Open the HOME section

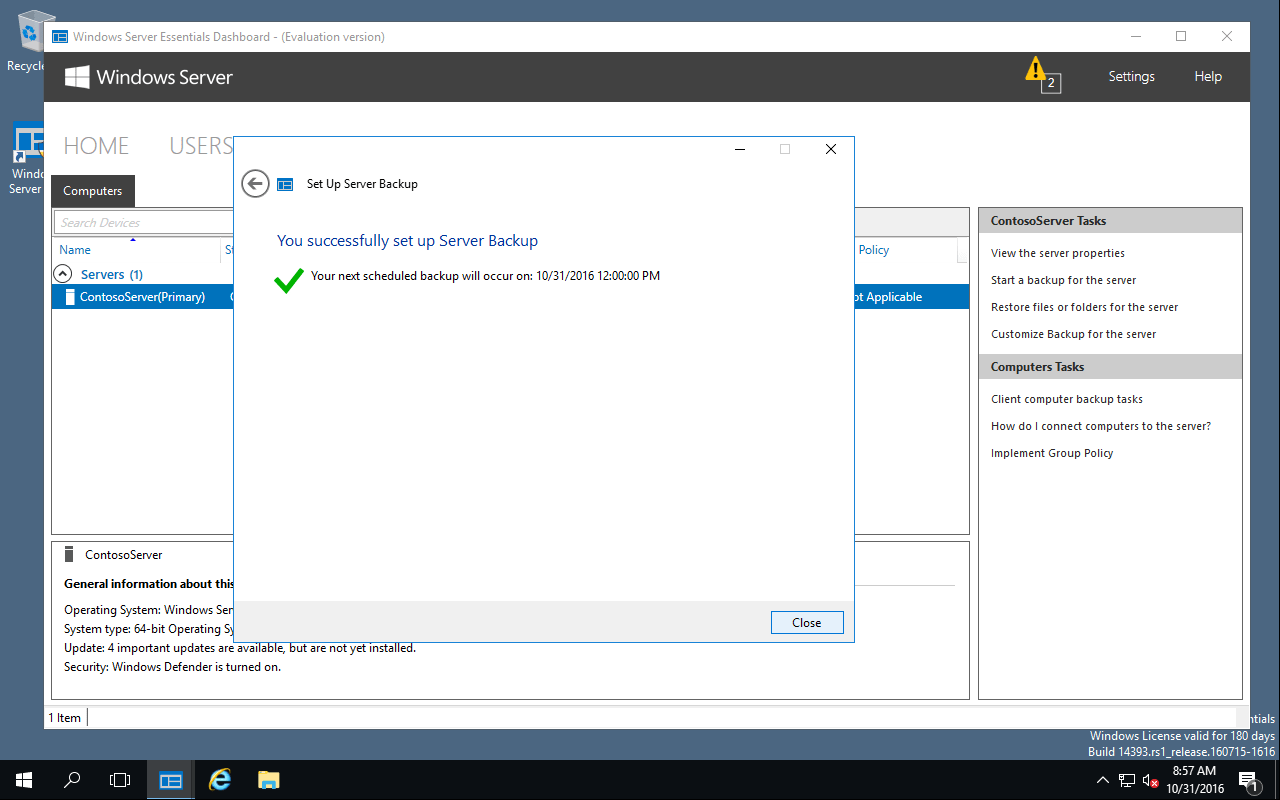[x=96, y=146]
